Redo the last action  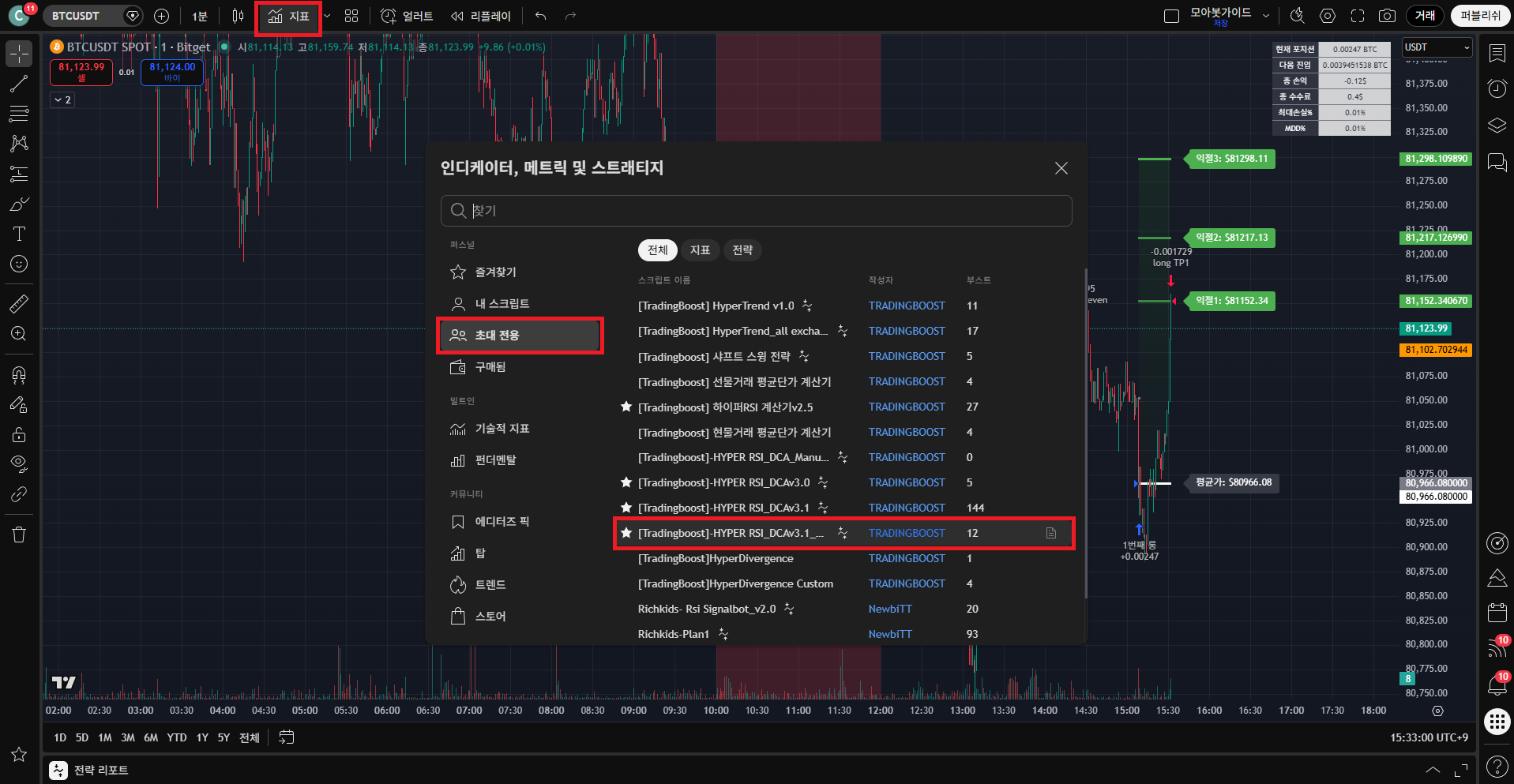click(570, 16)
